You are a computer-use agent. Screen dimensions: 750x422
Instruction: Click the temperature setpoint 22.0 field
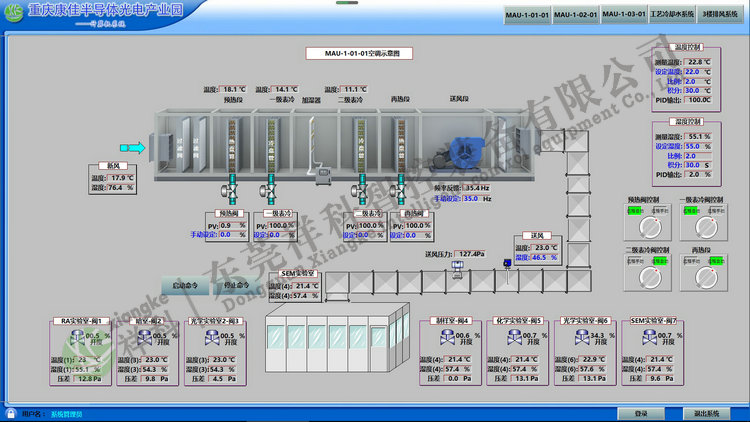tap(697, 71)
